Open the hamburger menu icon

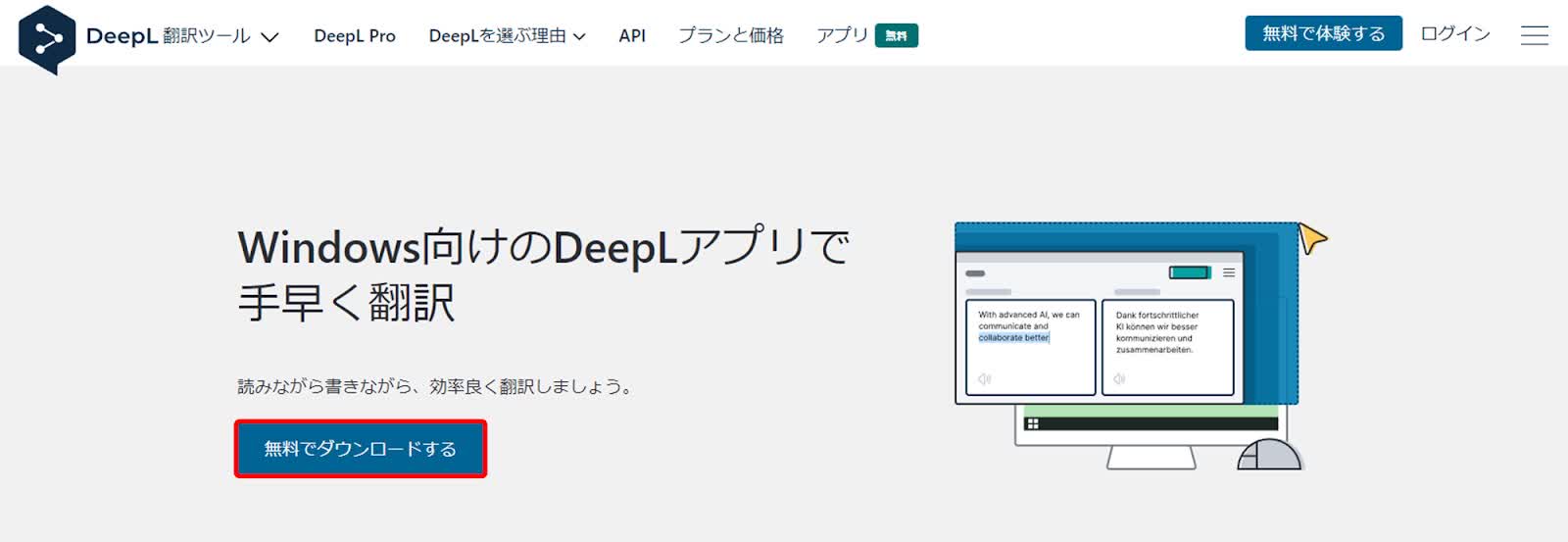[1534, 35]
